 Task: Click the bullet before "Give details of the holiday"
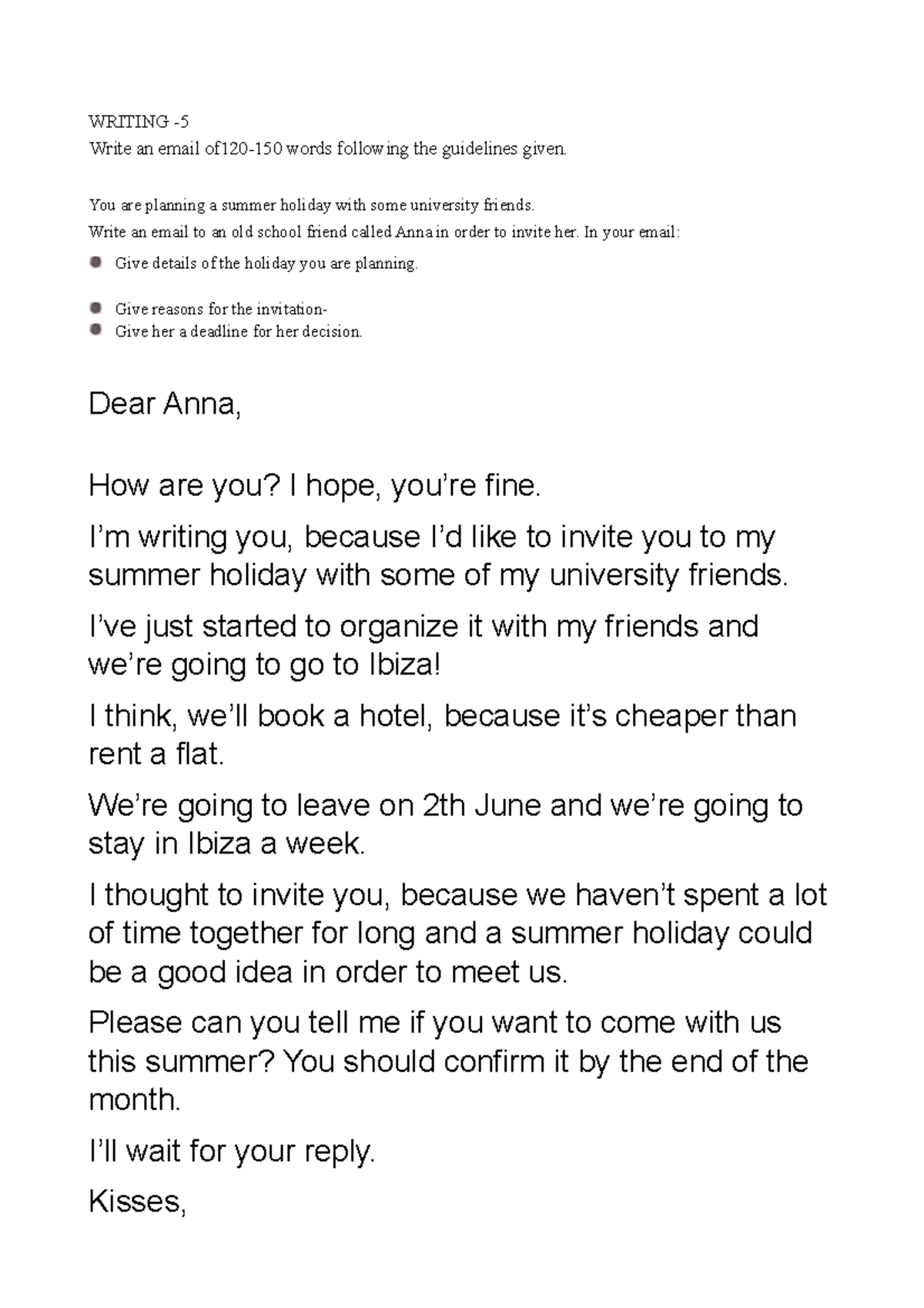[95, 262]
